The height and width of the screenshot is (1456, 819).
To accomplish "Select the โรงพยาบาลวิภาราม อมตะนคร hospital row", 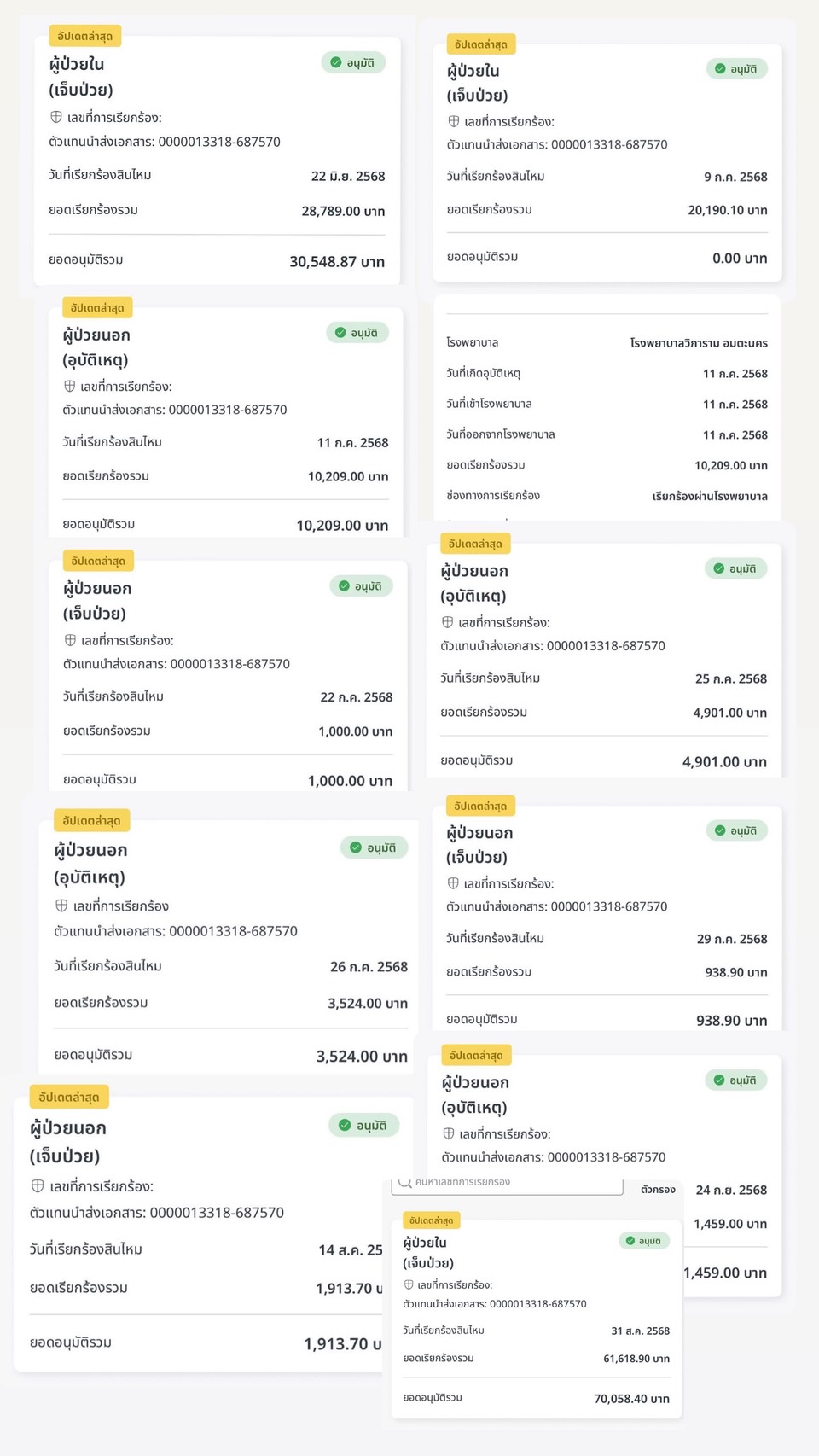I will point(607,343).
